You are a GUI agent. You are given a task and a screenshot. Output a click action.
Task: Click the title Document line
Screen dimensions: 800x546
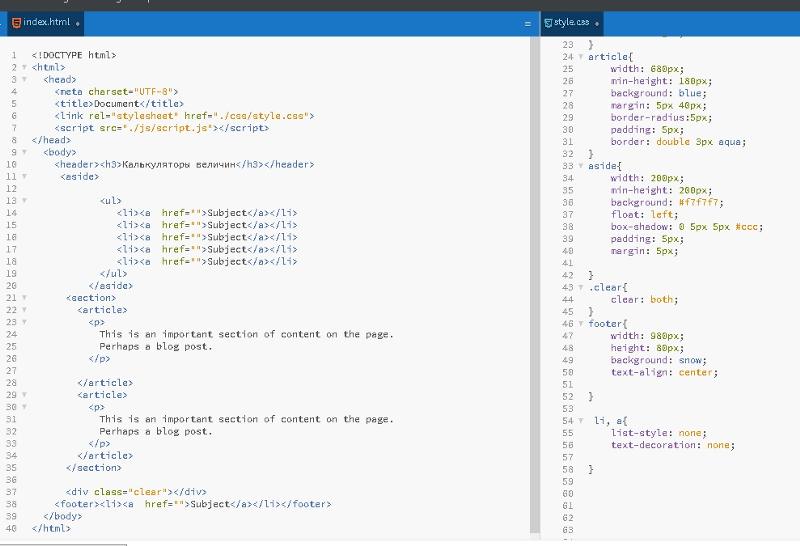click(x=119, y=104)
